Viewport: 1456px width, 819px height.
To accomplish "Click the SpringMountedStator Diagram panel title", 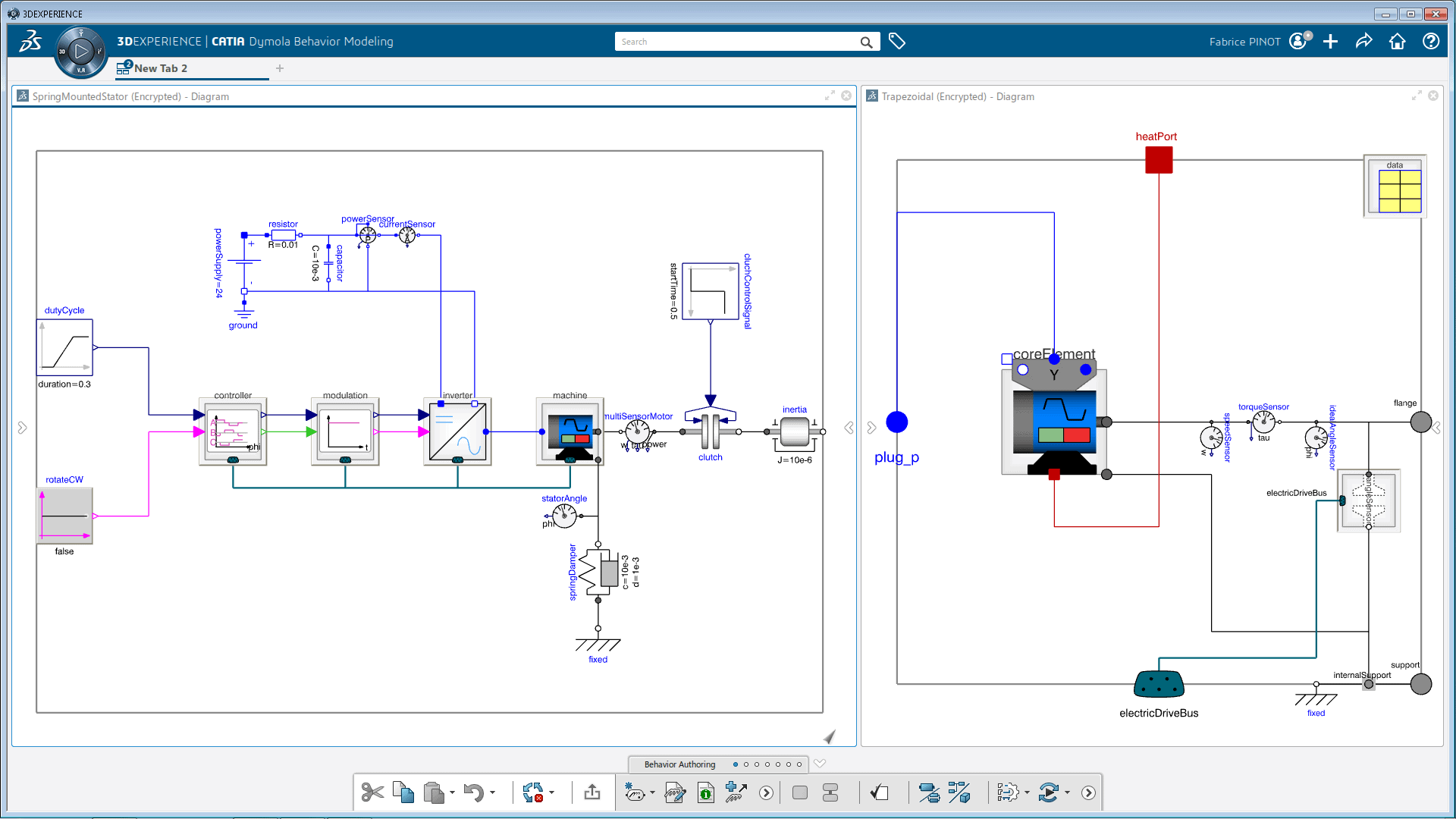I will [130, 96].
